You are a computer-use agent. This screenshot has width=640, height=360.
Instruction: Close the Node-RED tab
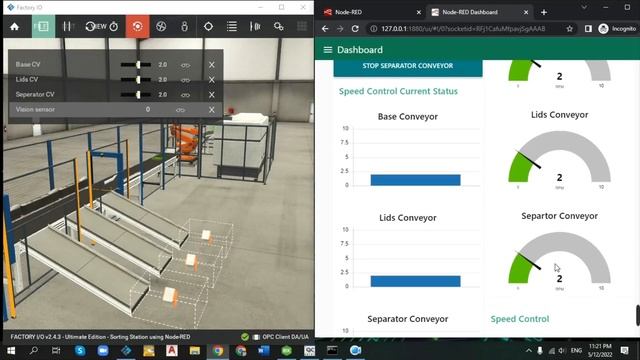(x=418, y=12)
